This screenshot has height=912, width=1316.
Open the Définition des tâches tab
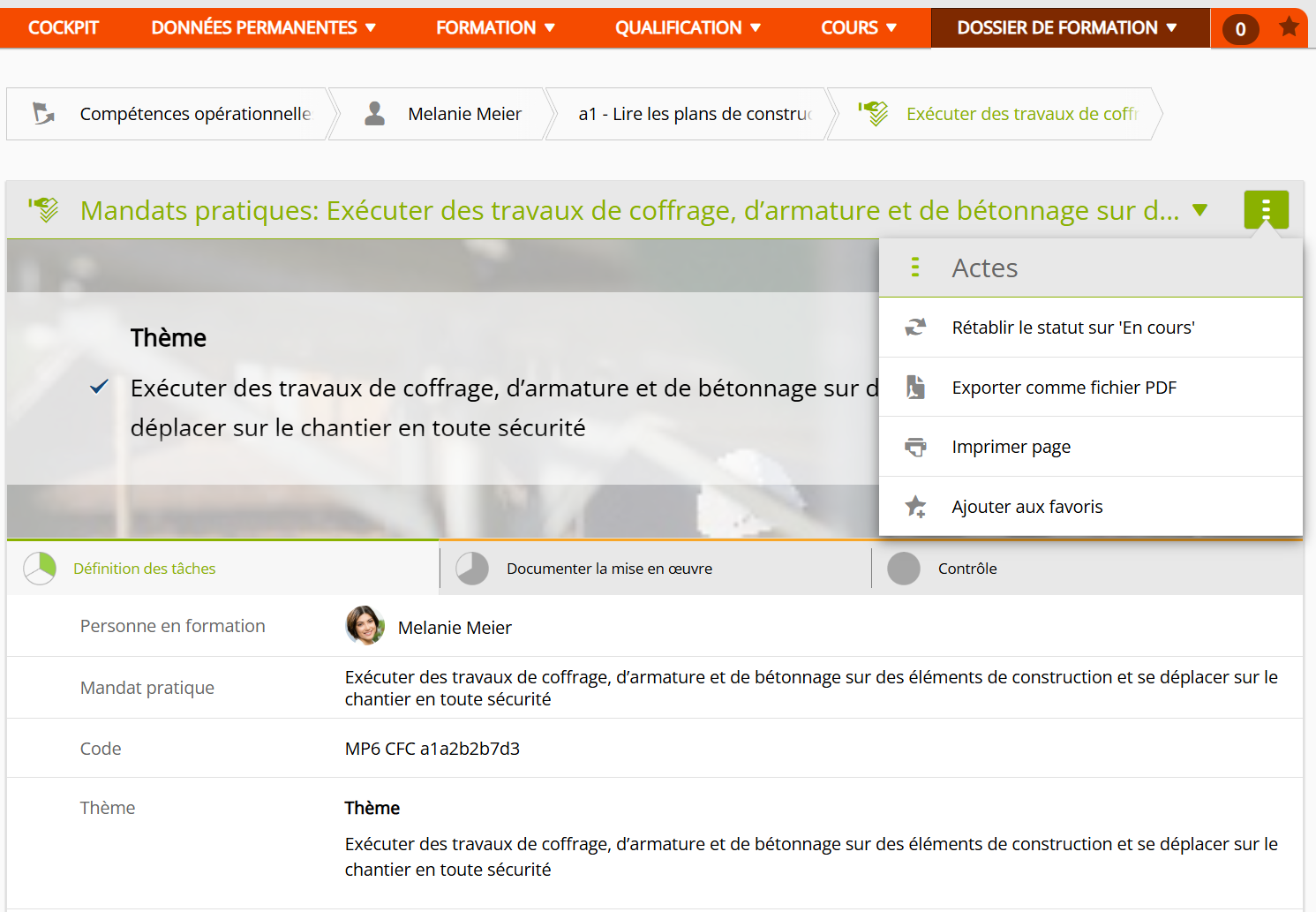pyautogui.click(x=145, y=569)
